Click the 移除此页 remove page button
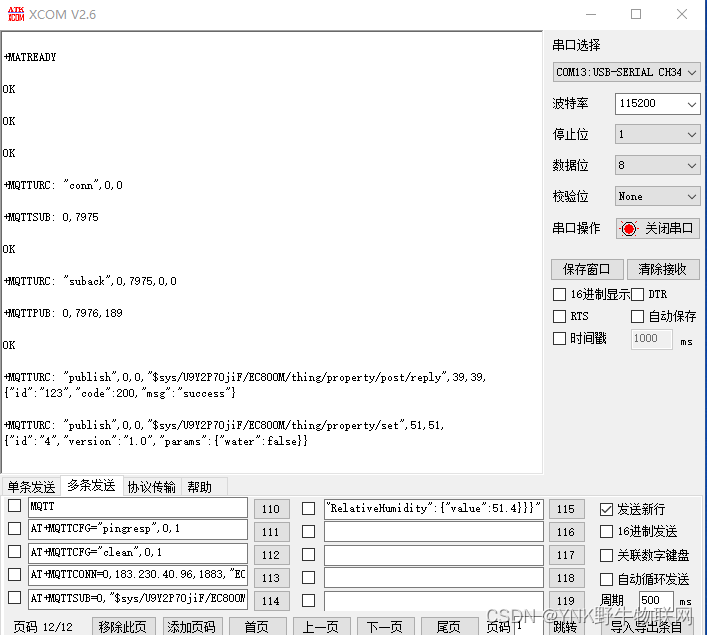This screenshot has width=707, height=635. (x=122, y=626)
